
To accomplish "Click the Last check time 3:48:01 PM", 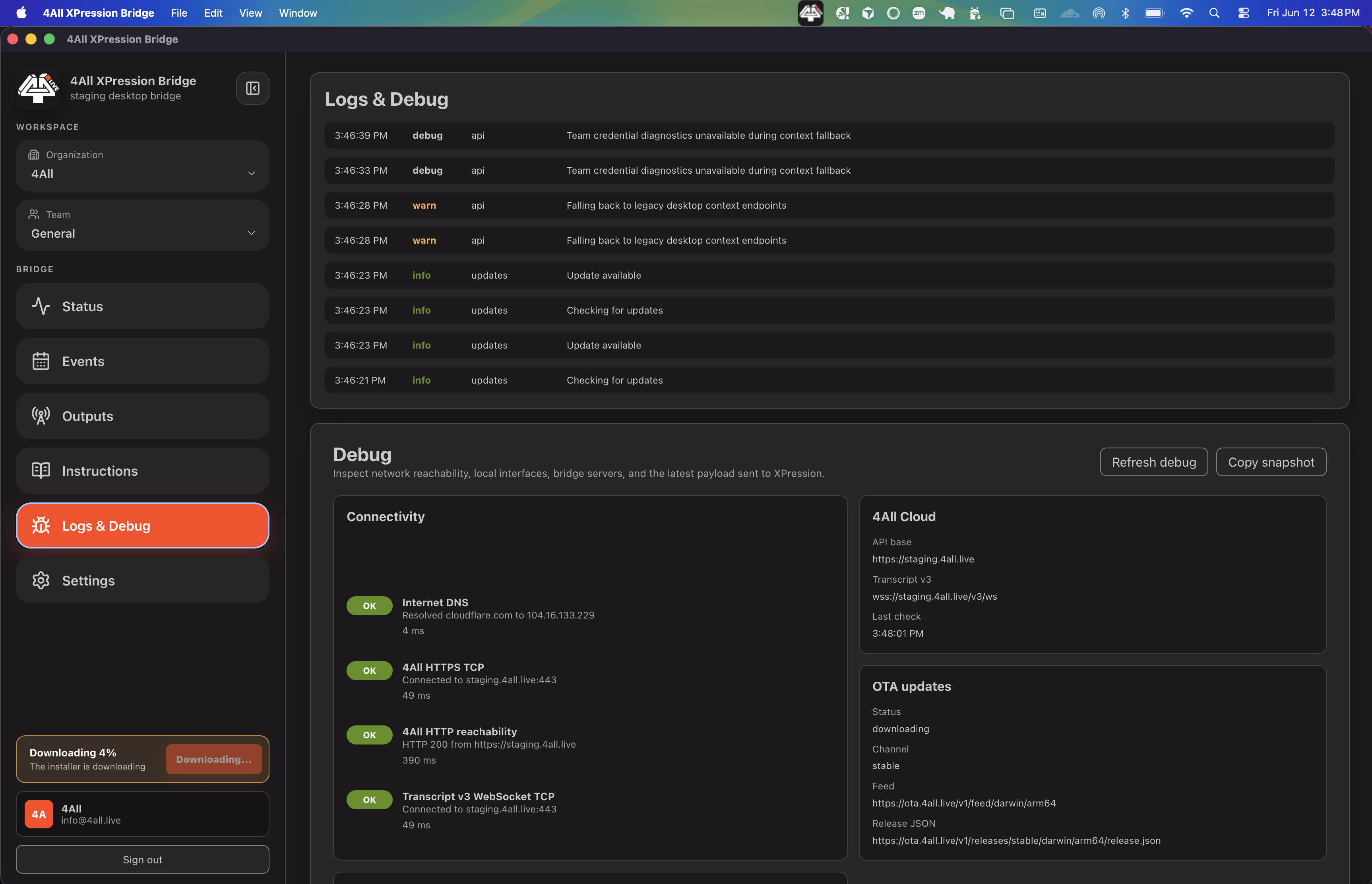I will click(x=897, y=633).
